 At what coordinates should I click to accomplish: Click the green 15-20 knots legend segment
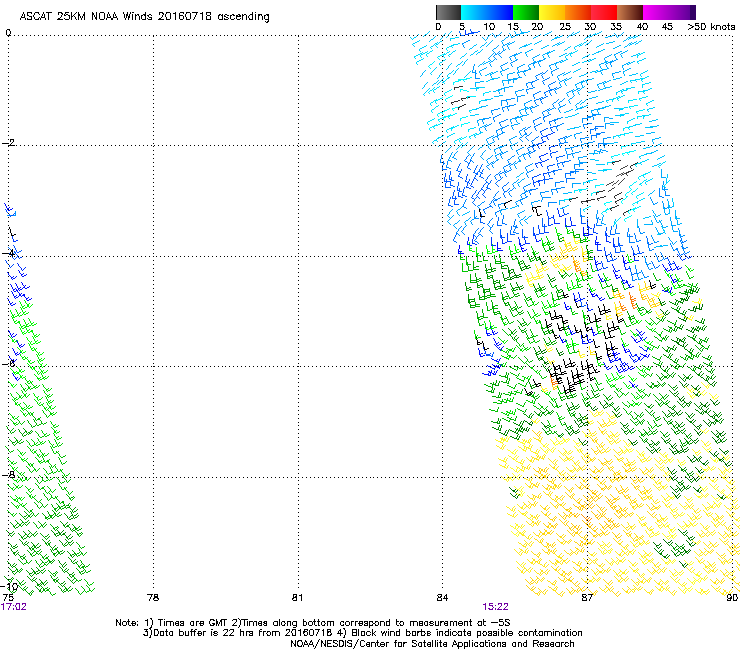[x=526, y=12]
